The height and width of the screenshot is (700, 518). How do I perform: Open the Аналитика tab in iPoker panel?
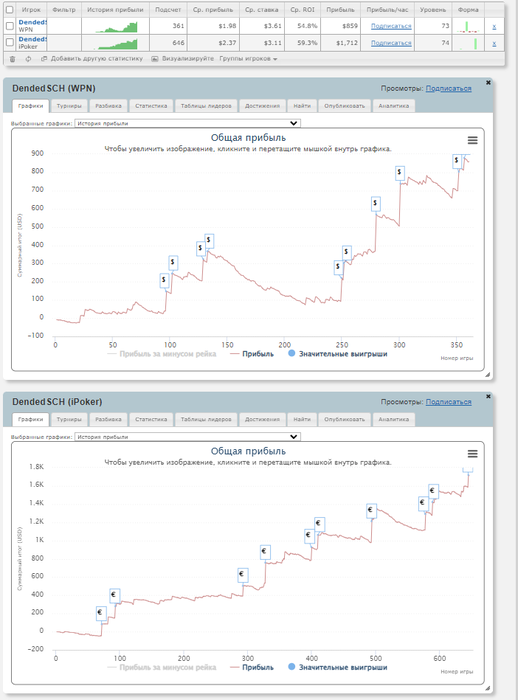pyautogui.click(x=393, y=419)
